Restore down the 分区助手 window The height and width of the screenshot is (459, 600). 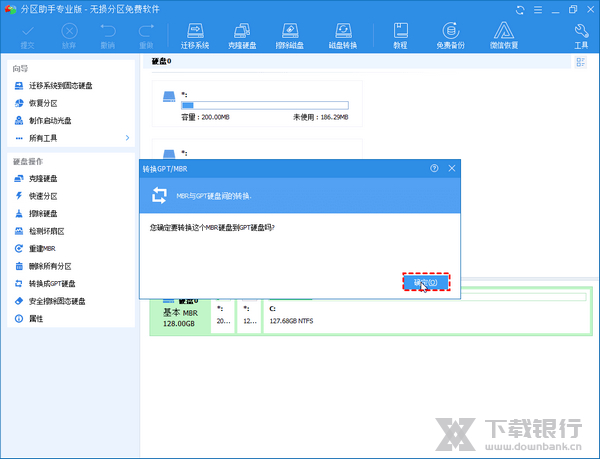tap(573, 10)
